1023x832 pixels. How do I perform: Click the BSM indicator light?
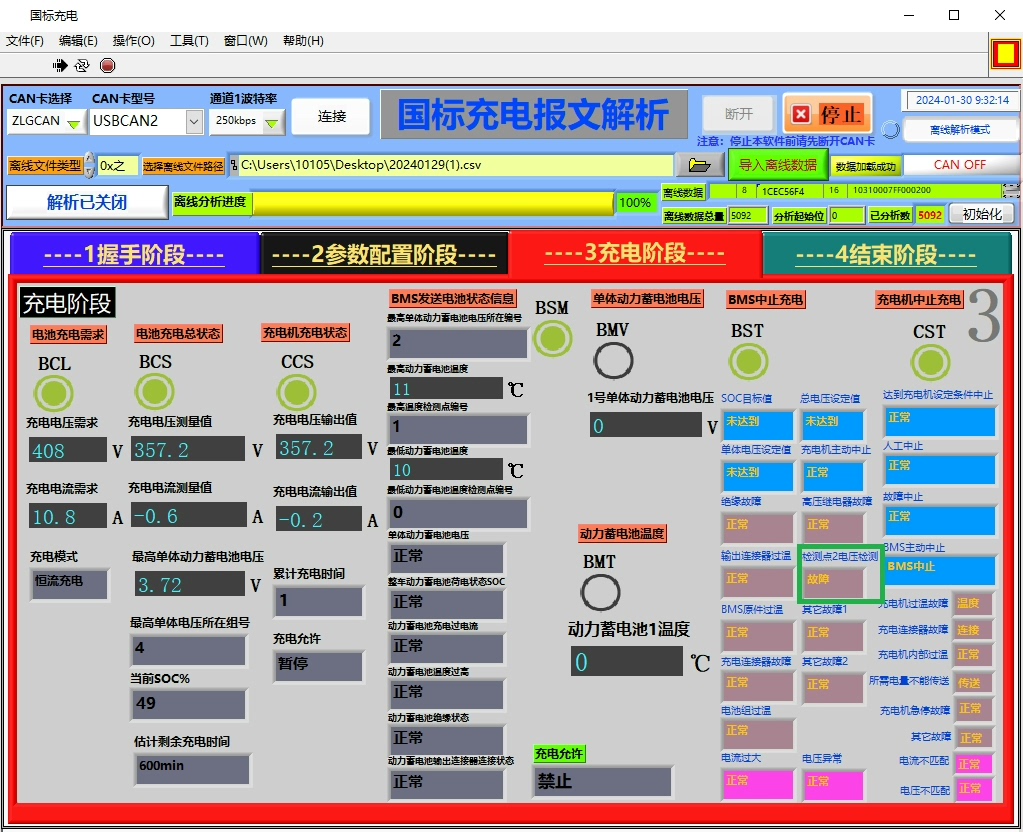tap(552, 339)
